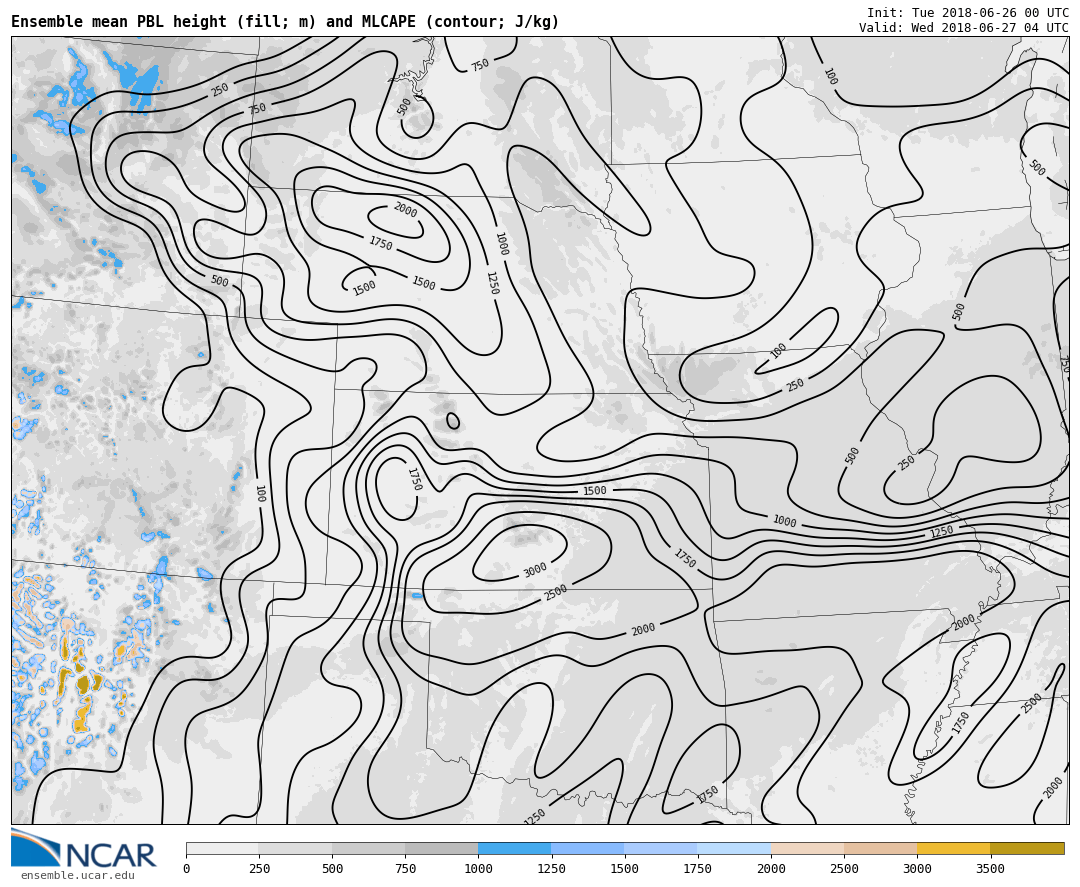Open the ensemble.ucar.edu link below the logo
This screenshot has width=1080, height=887.
pyautogui.click(x=78, y=876)
